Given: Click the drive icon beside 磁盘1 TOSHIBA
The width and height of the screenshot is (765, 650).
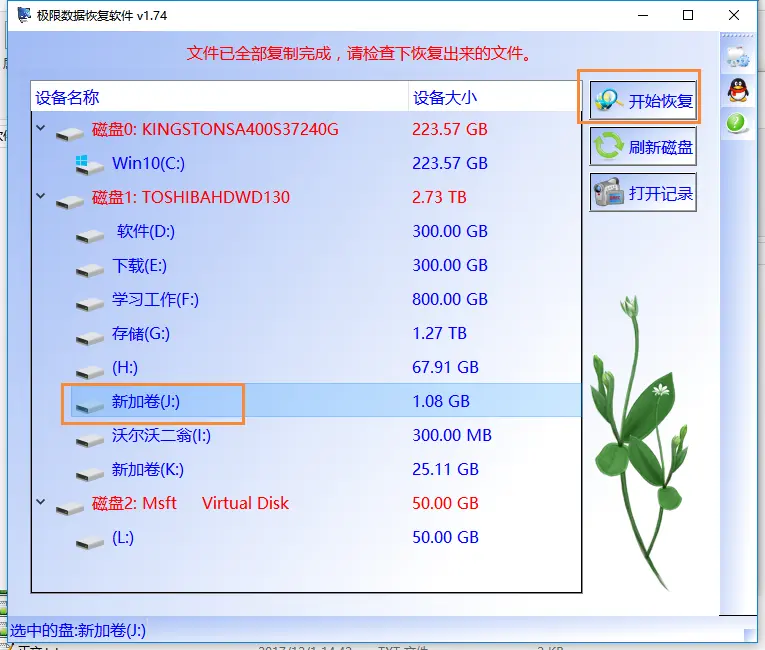Looking at the screenshot, I should [69, 202].
